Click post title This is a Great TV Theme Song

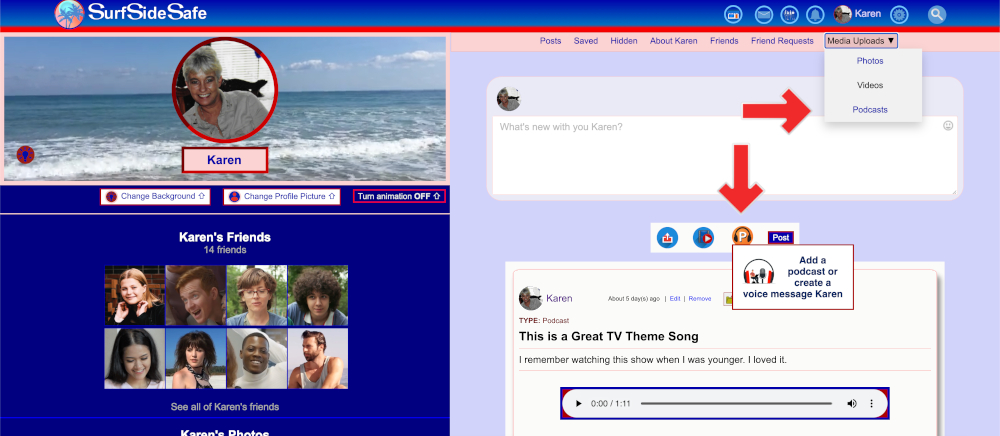click(x=608, y=336)
